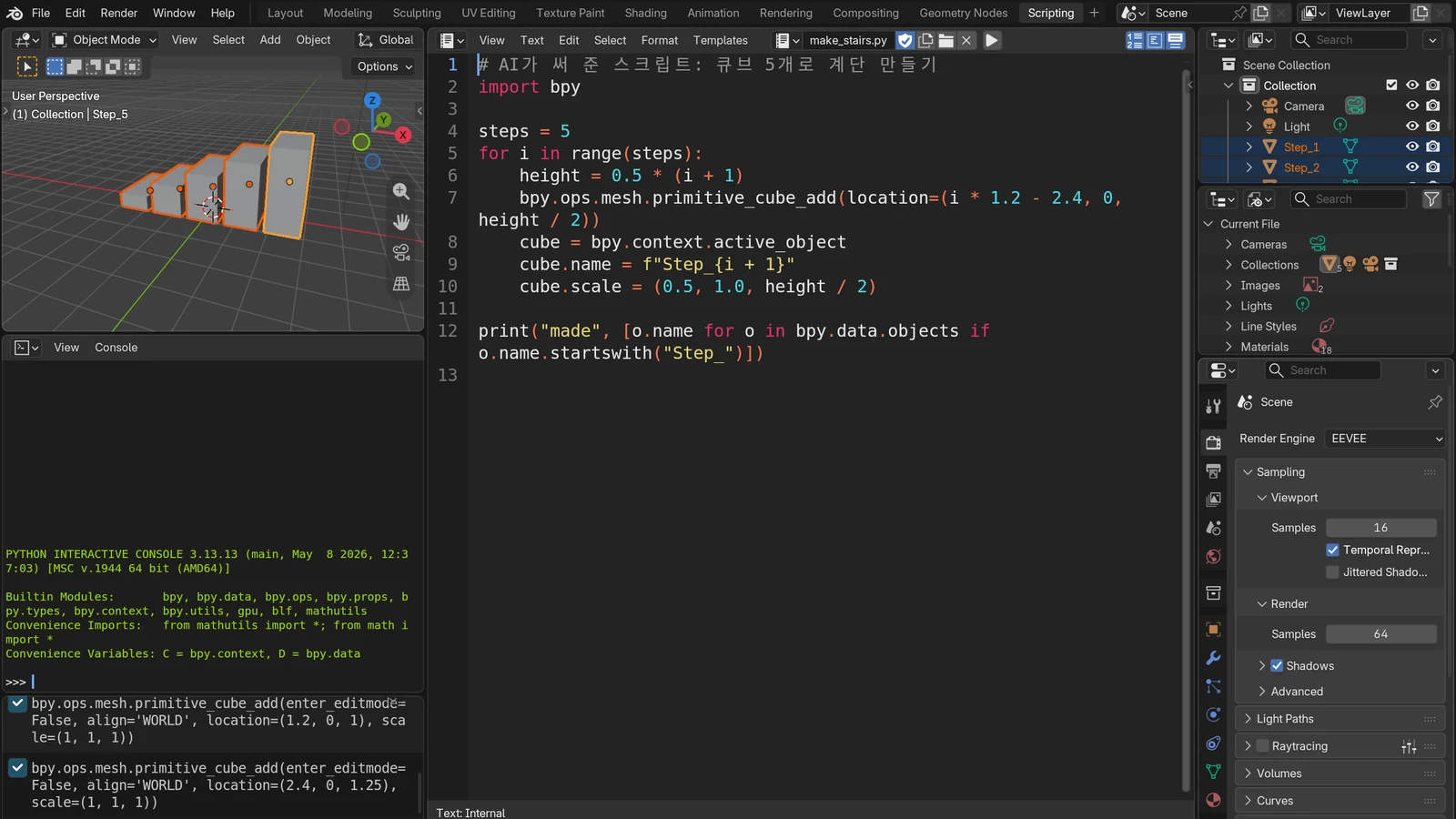Open the Object properties tab
The width and height of the screenshot is (1456, 819).
[1213, 629]
